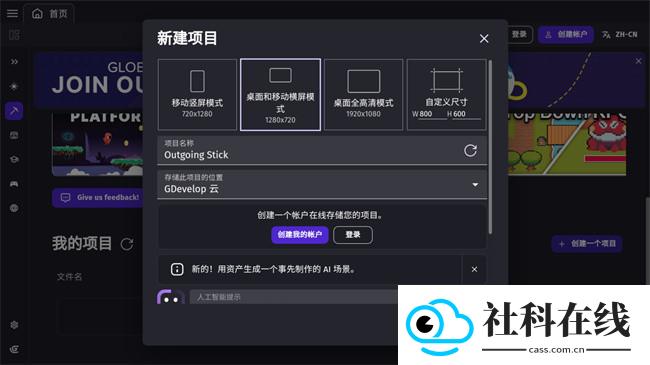
Task: Click the info icon in AI notice
Action: pos(177,269)
